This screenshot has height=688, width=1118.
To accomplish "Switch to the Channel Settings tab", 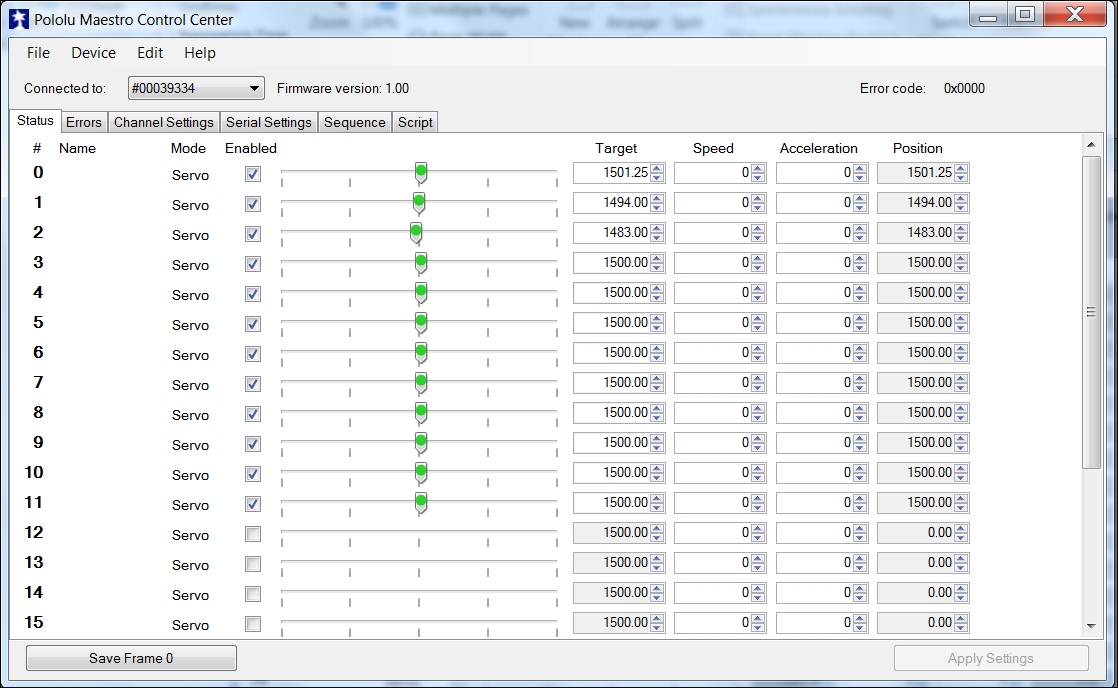I will pyautogui.click(x=163, y=122).
